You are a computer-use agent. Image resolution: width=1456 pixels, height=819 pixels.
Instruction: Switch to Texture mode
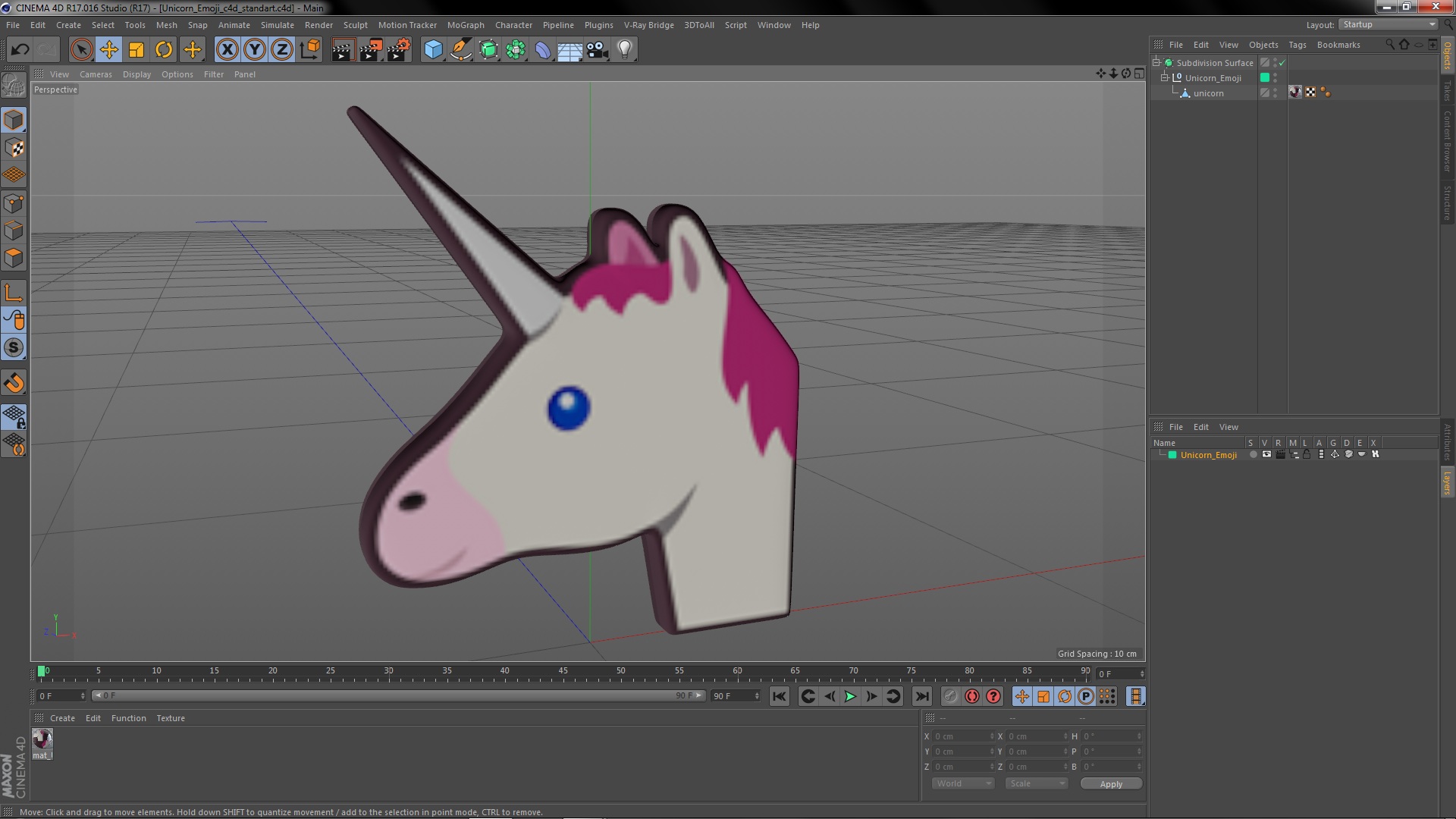[x=14, y=148]
